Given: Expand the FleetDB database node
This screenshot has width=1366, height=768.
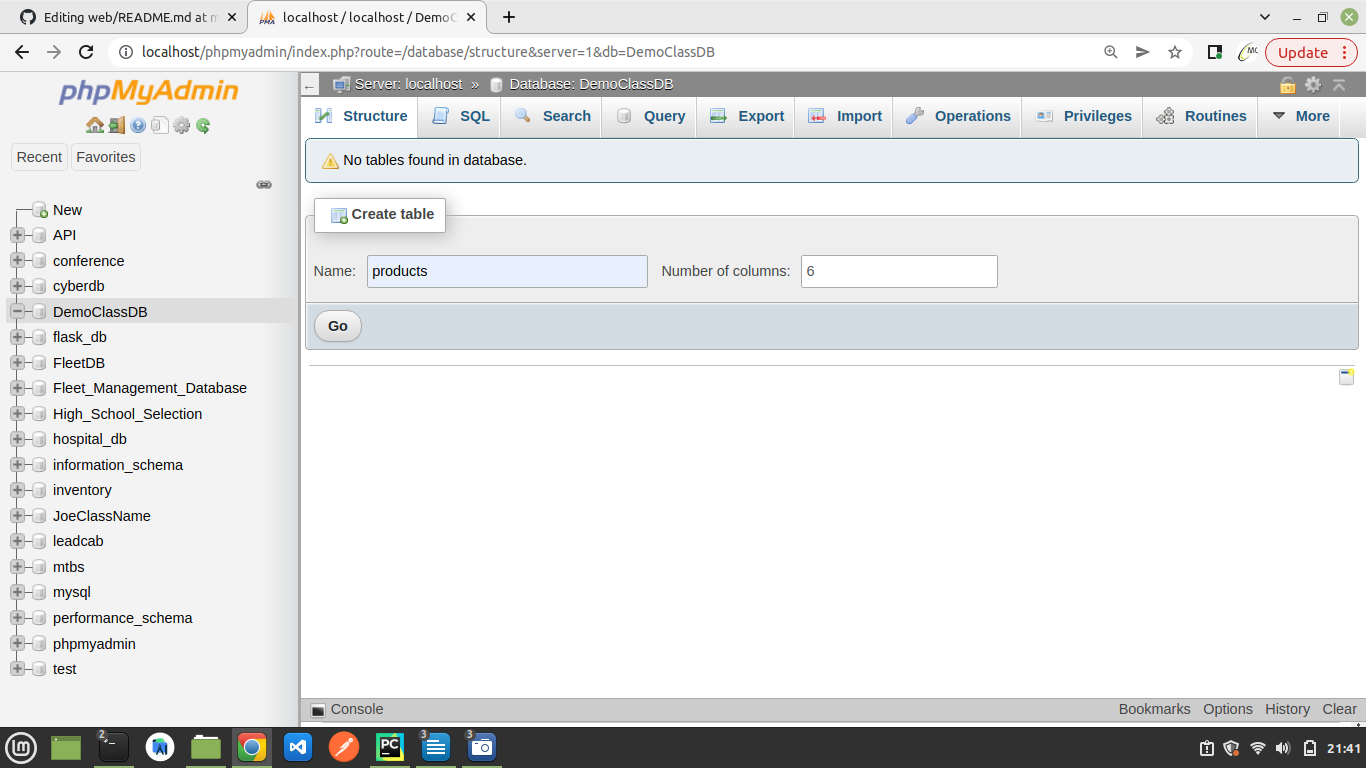Looking at the screenshot, I should (x=17, y=363).
